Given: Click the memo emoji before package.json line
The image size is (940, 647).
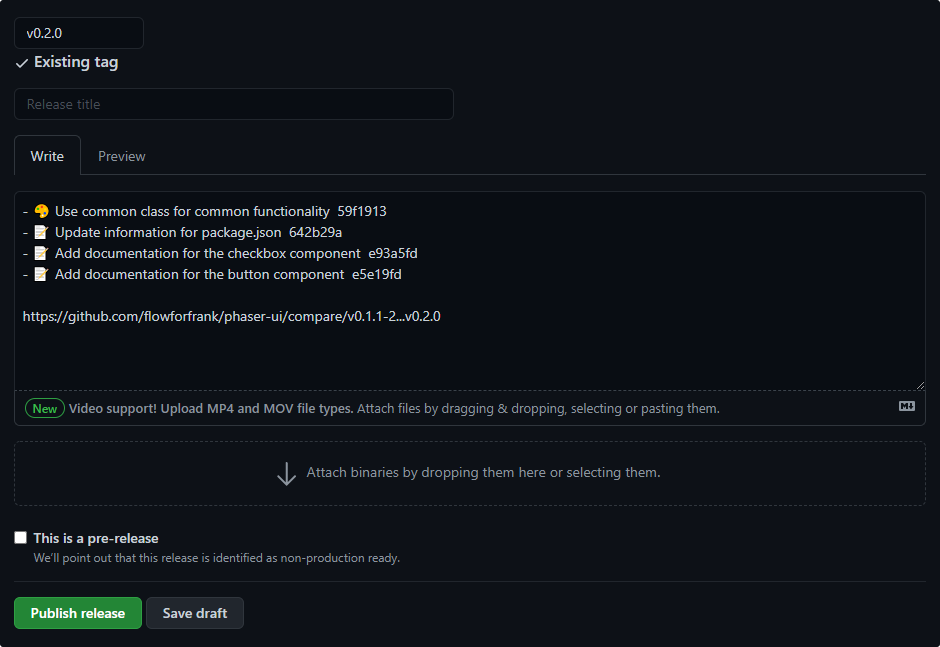Looking at the screenshot, I should 41,232.
